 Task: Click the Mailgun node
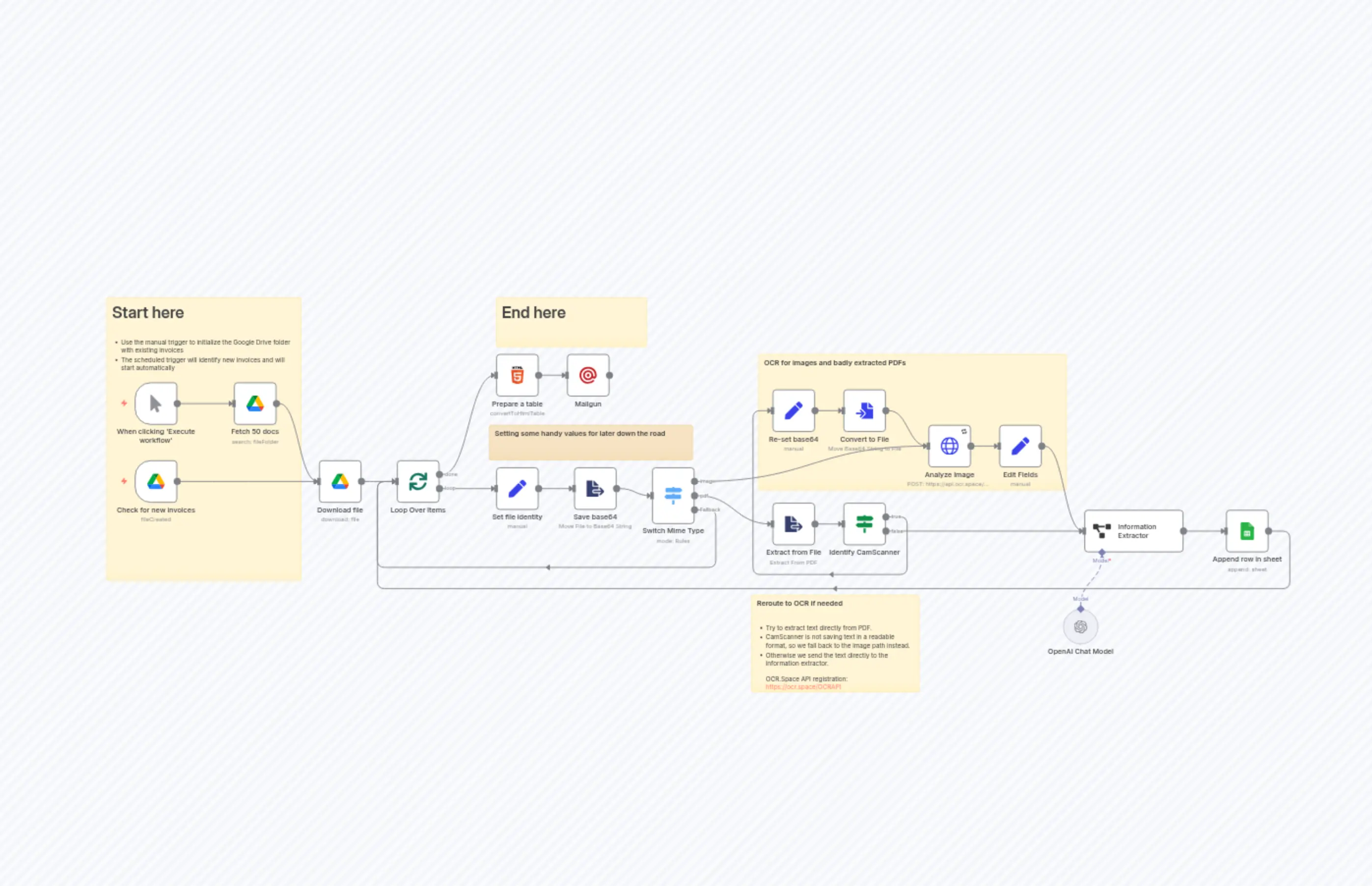pos(588,375)
